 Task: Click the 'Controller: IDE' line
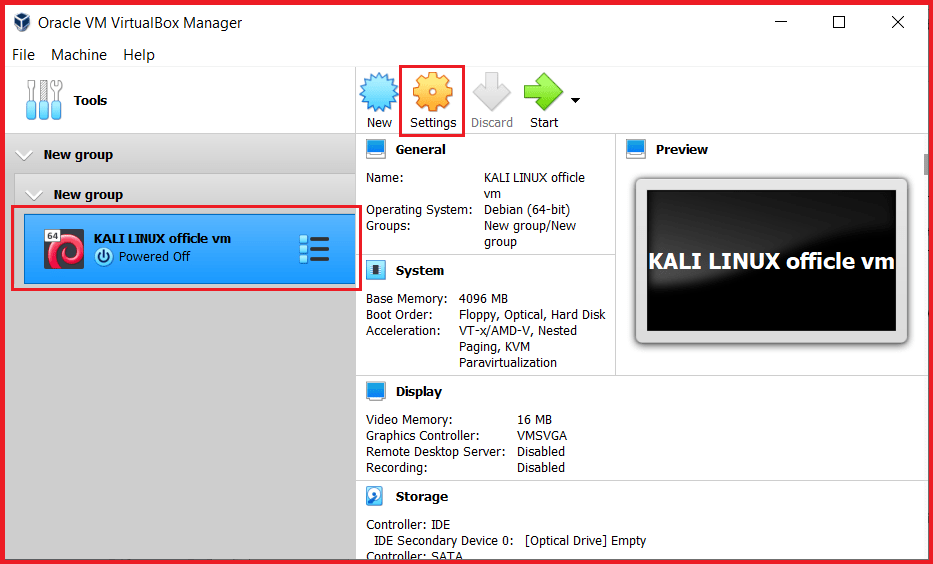click(408, 525)
